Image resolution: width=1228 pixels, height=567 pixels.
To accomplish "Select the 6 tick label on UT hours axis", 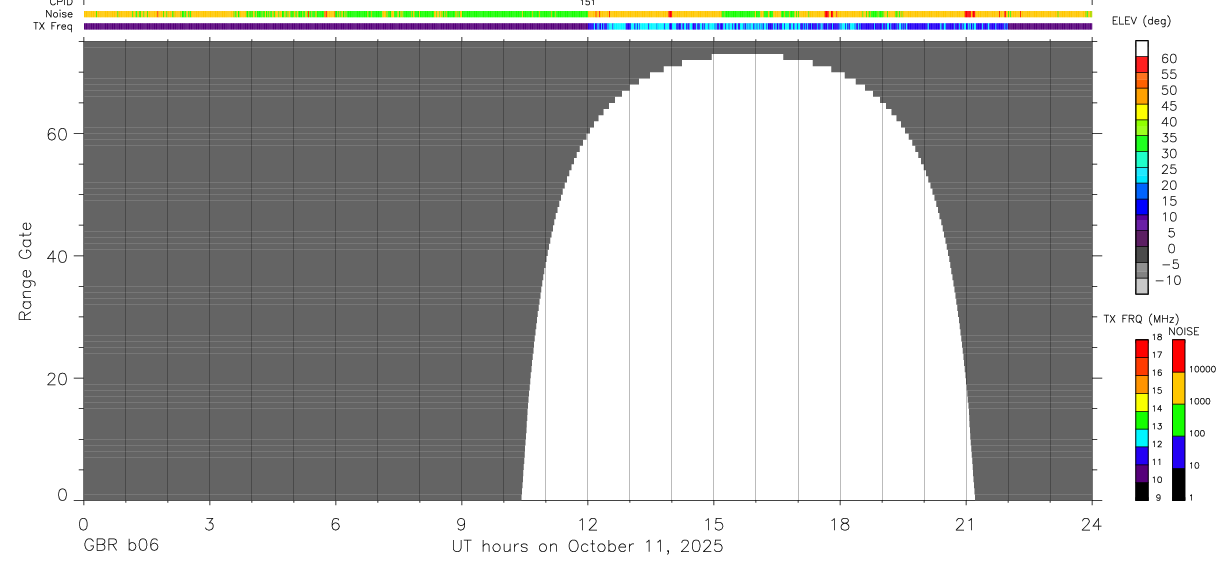I will [335, 523].
